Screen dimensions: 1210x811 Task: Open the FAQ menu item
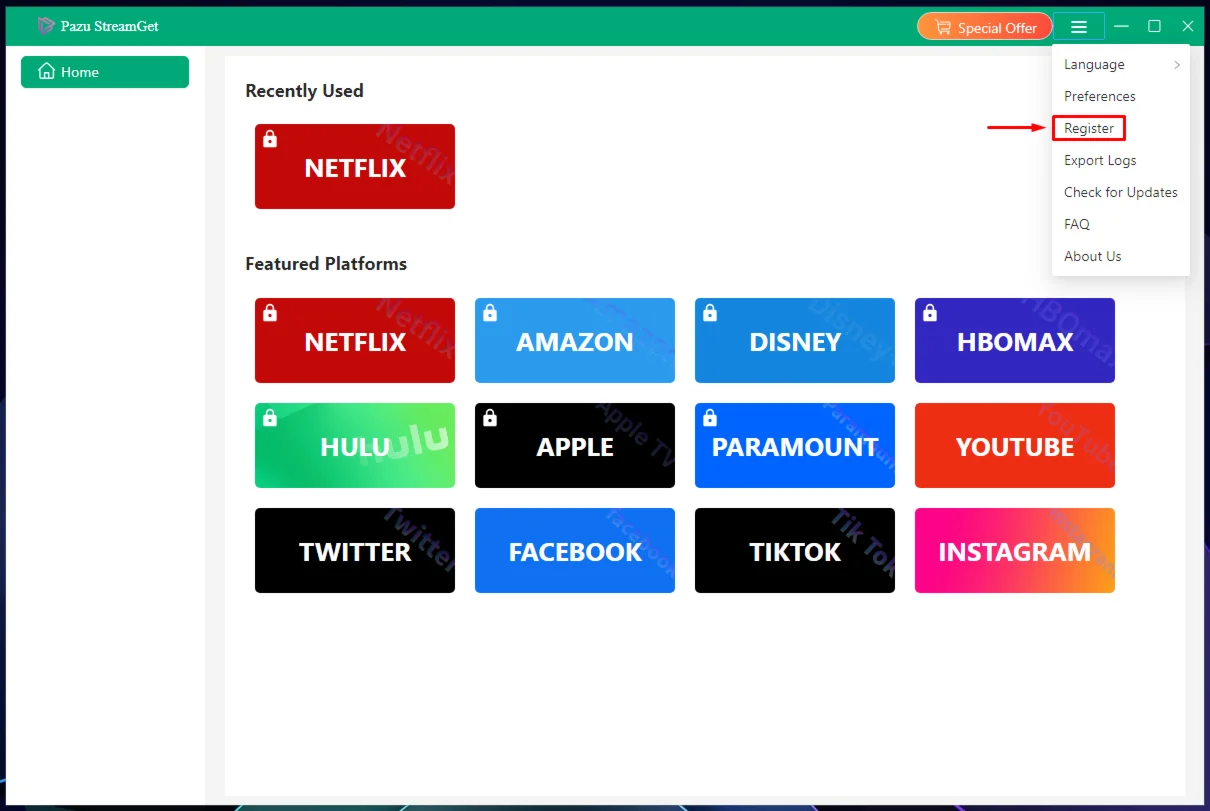click(x=1121, y=224)
